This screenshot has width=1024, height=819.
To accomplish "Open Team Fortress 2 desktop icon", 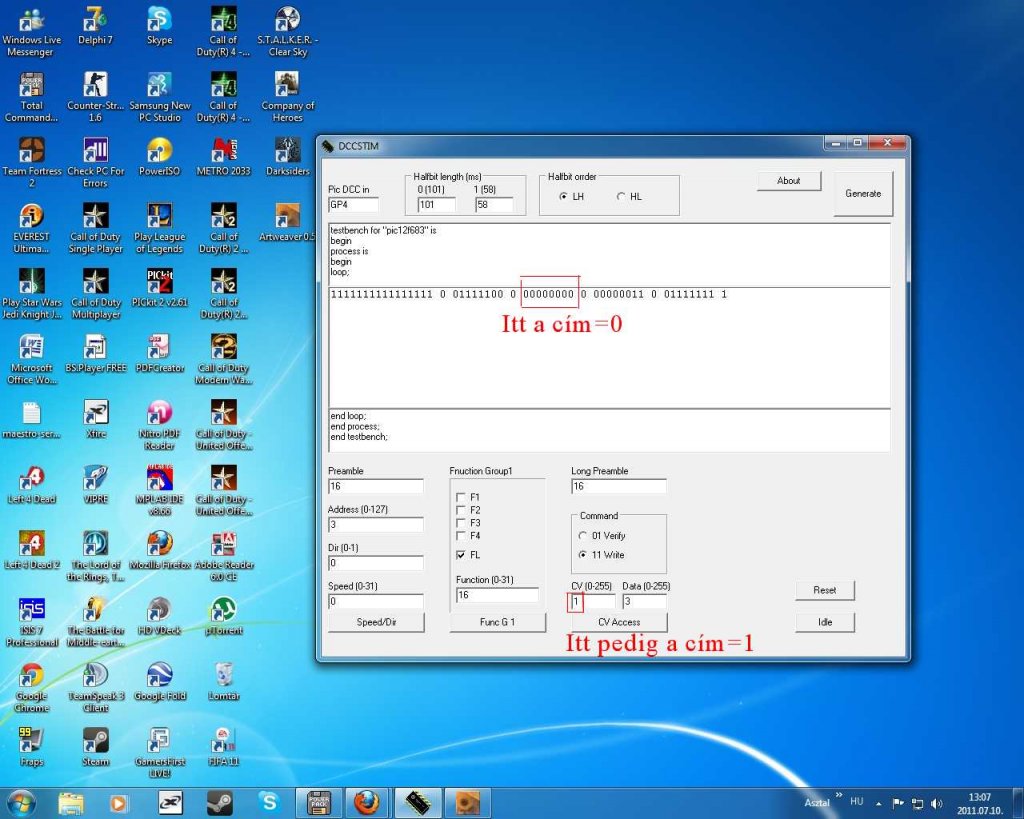I will [x=31, y=163].
